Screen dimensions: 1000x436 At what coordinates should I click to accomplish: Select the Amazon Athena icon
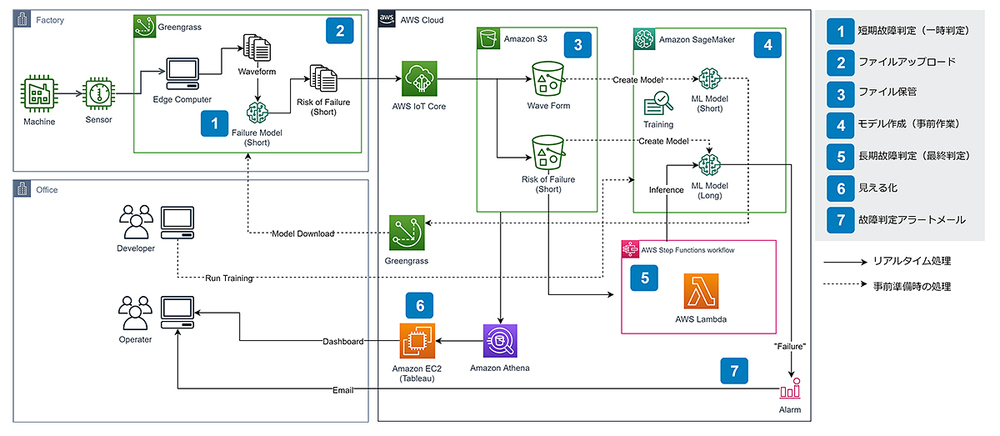[x=499, y=341]
